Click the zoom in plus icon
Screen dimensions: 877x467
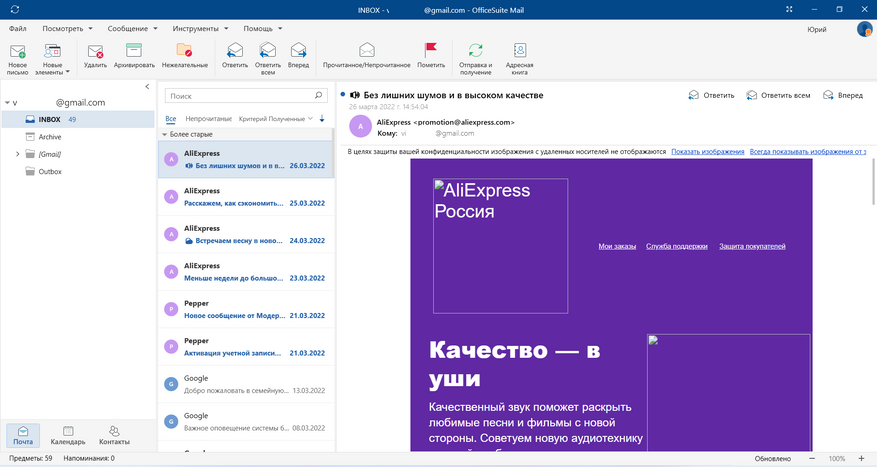(861, 459)
